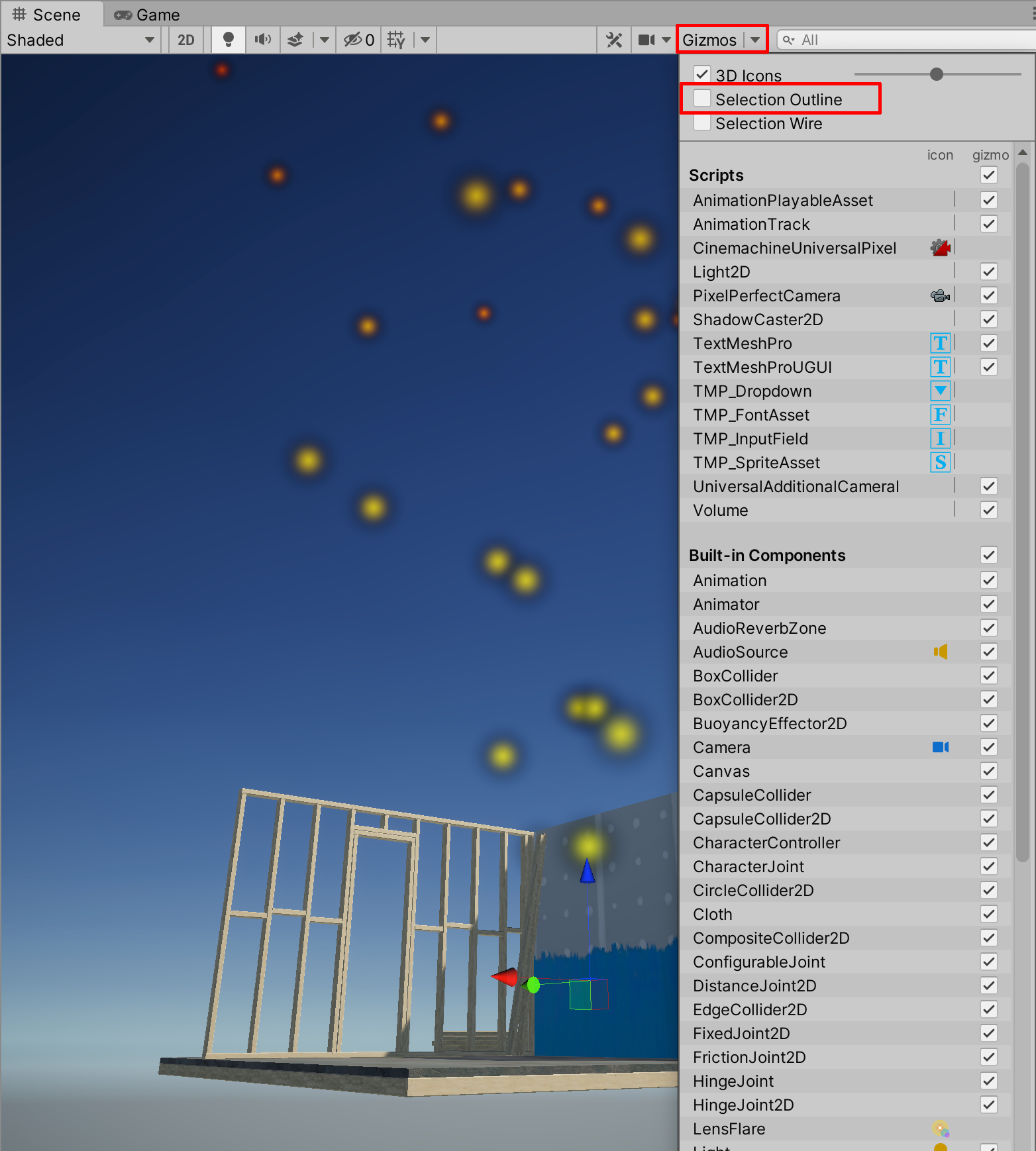
Task: Click the AudioSource speaker icon
Action: point(941,652)
